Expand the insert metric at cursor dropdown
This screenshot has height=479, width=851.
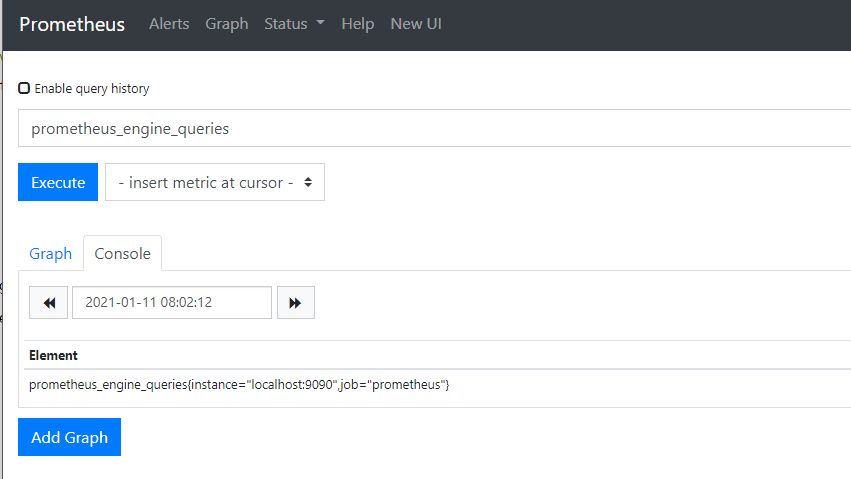tap(214, 183)
